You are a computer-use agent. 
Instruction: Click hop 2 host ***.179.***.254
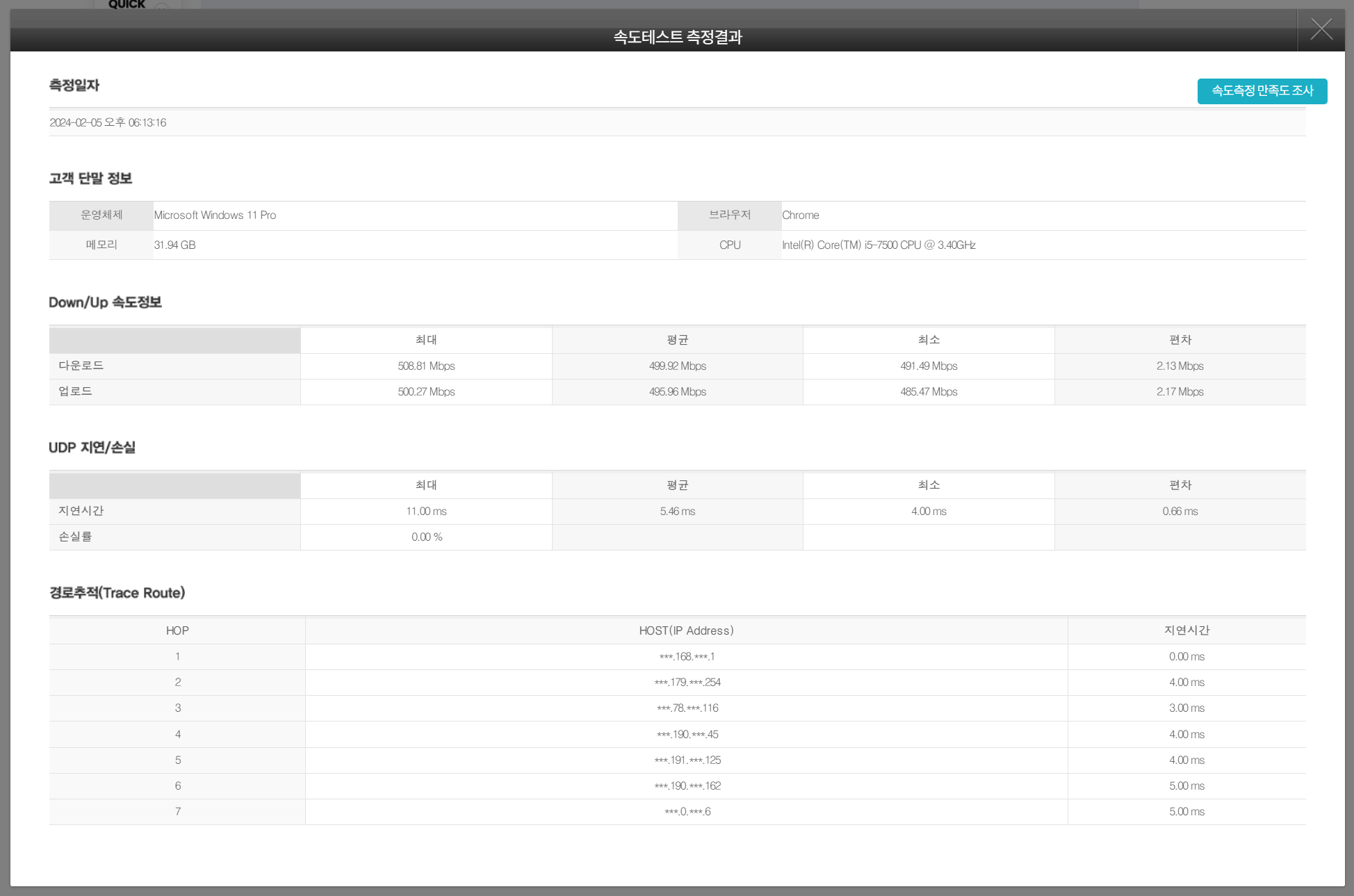coord(687,683)
